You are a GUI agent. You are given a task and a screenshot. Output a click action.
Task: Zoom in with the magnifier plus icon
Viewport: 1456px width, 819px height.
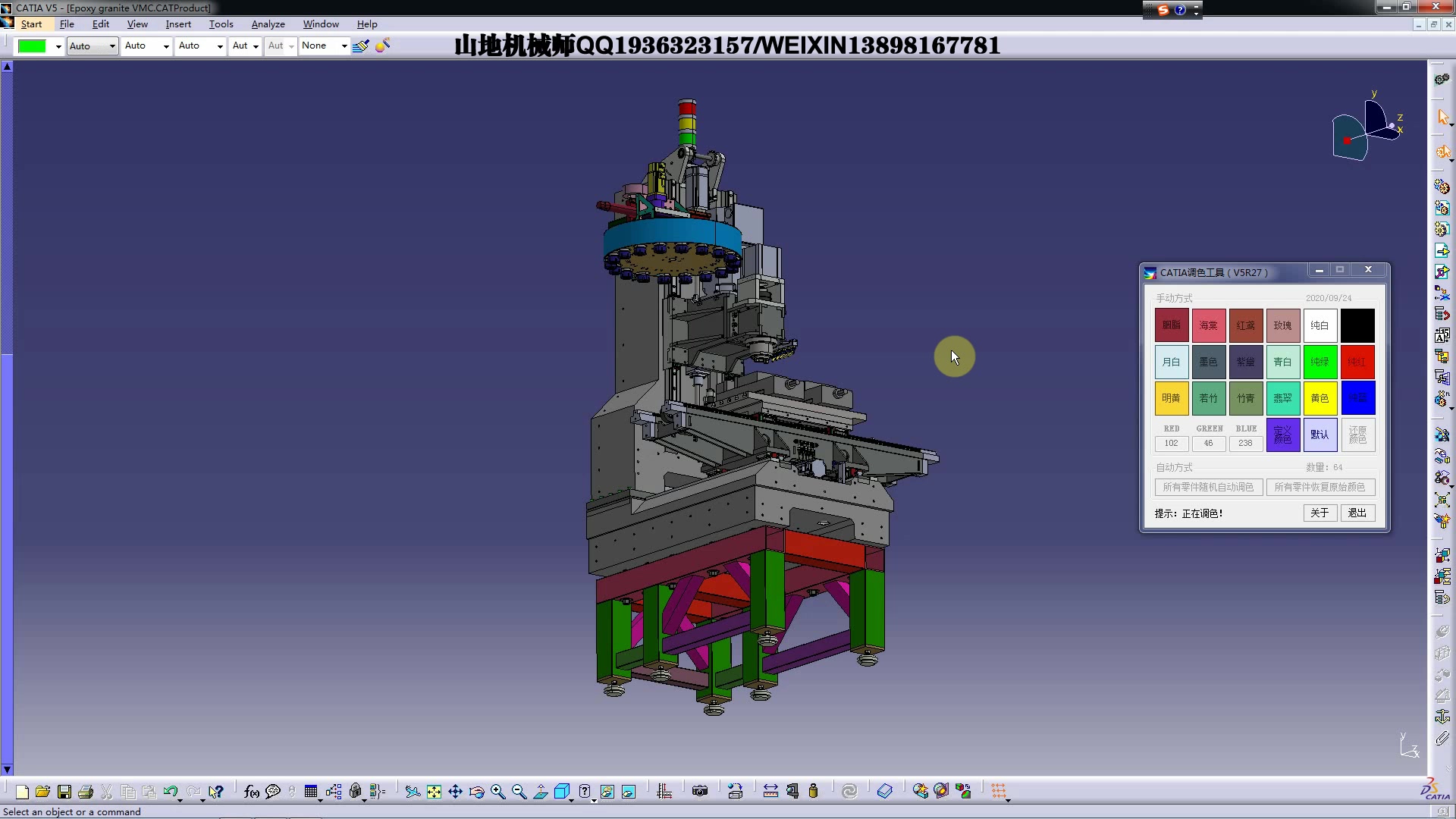pyautogui.click(x=497, y=792)
